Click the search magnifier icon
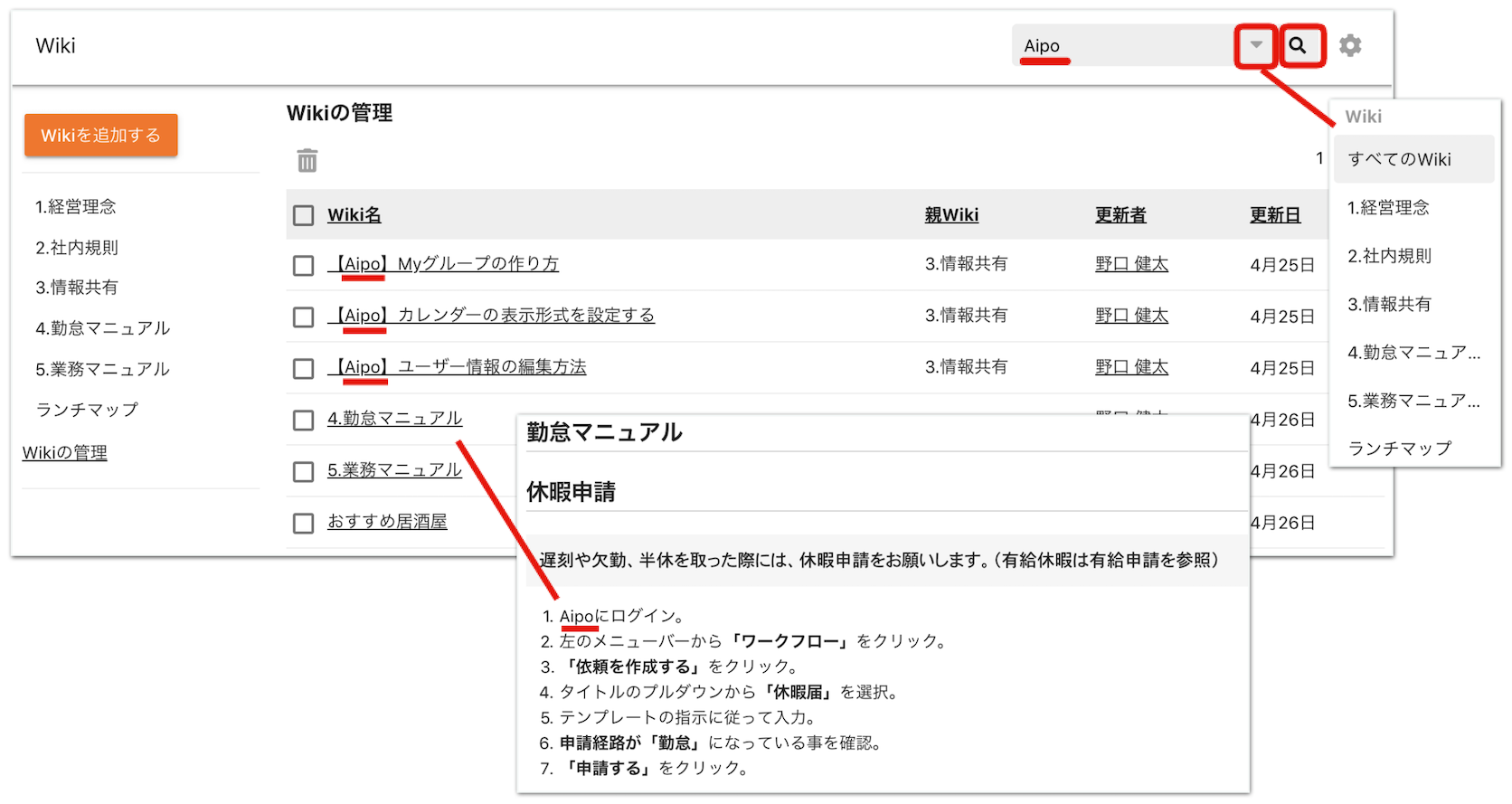 tap(1298, 45)
